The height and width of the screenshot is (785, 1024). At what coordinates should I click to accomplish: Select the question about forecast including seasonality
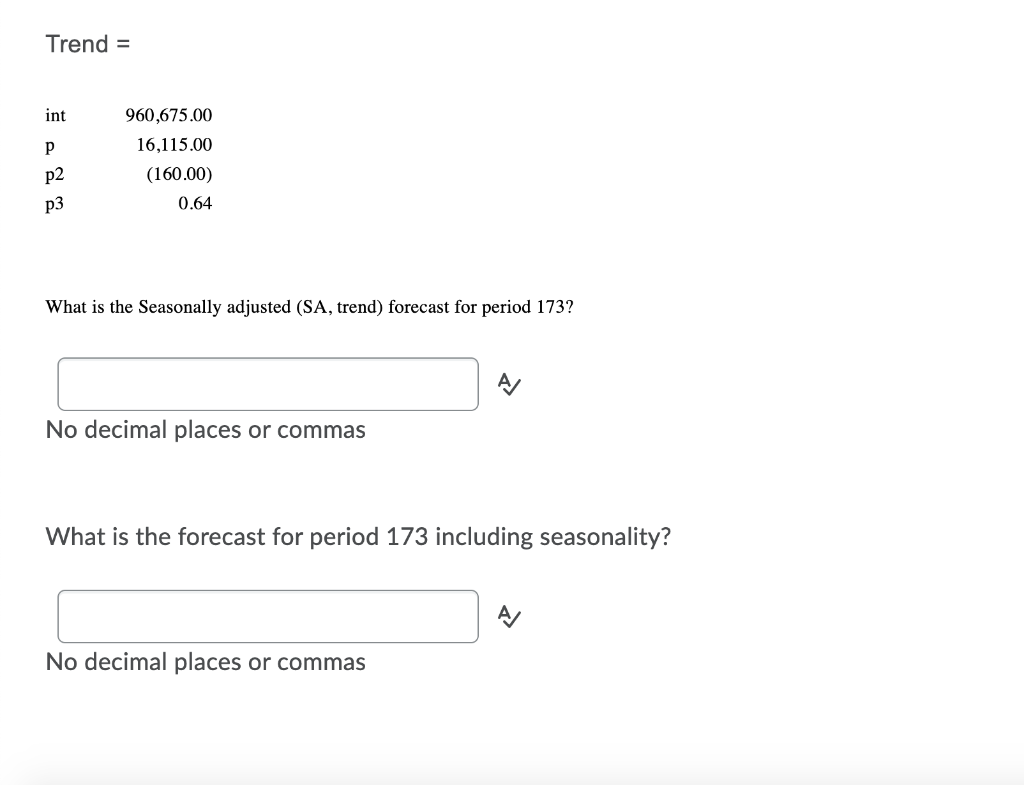357,536
